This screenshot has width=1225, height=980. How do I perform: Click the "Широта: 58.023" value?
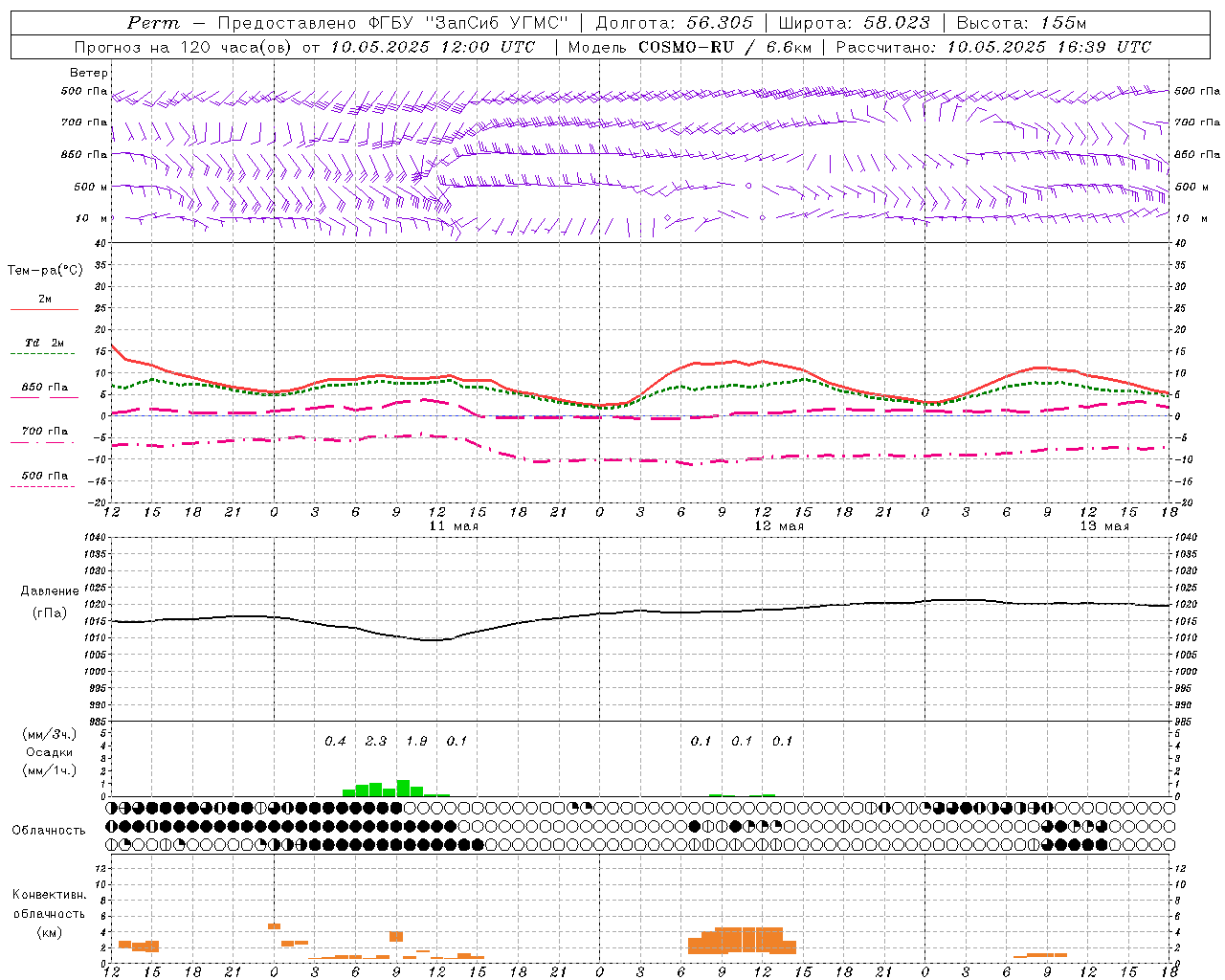point(855,23)
